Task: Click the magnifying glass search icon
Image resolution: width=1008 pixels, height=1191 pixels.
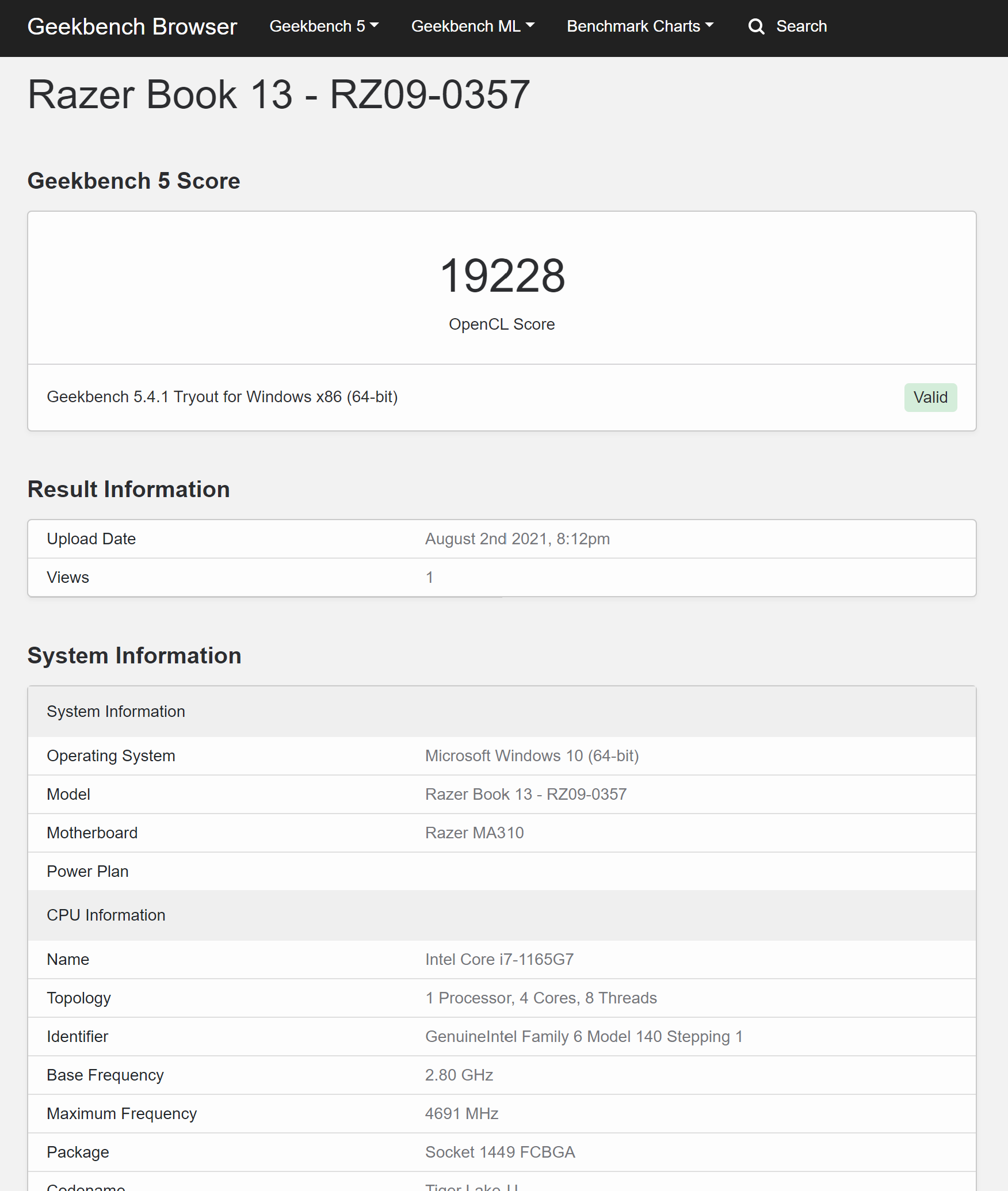Action: [756, 26]
